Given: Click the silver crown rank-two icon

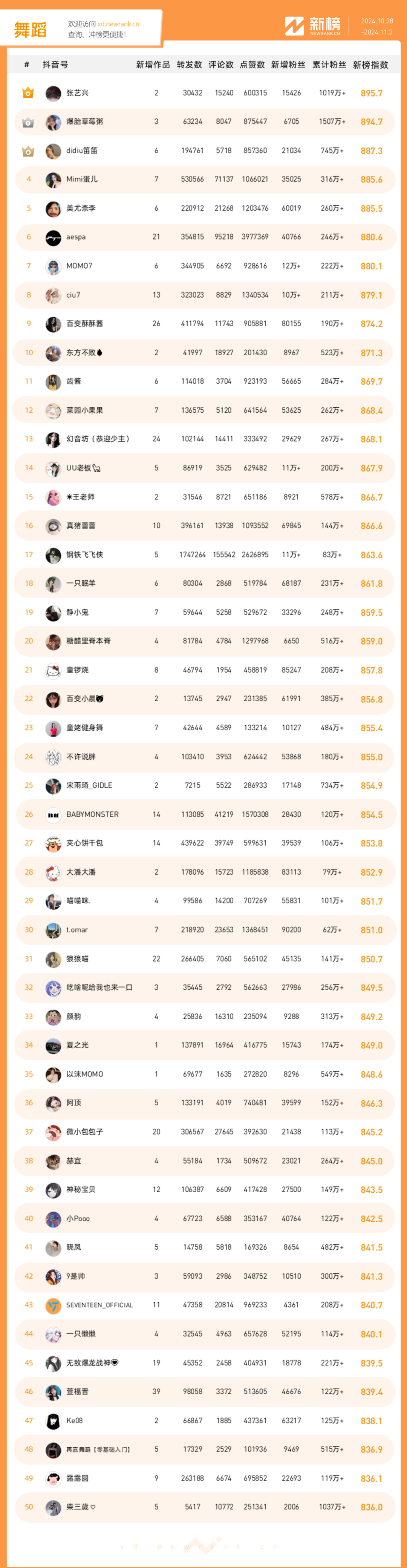Looking at the screenshot, I should pos(28,122).
